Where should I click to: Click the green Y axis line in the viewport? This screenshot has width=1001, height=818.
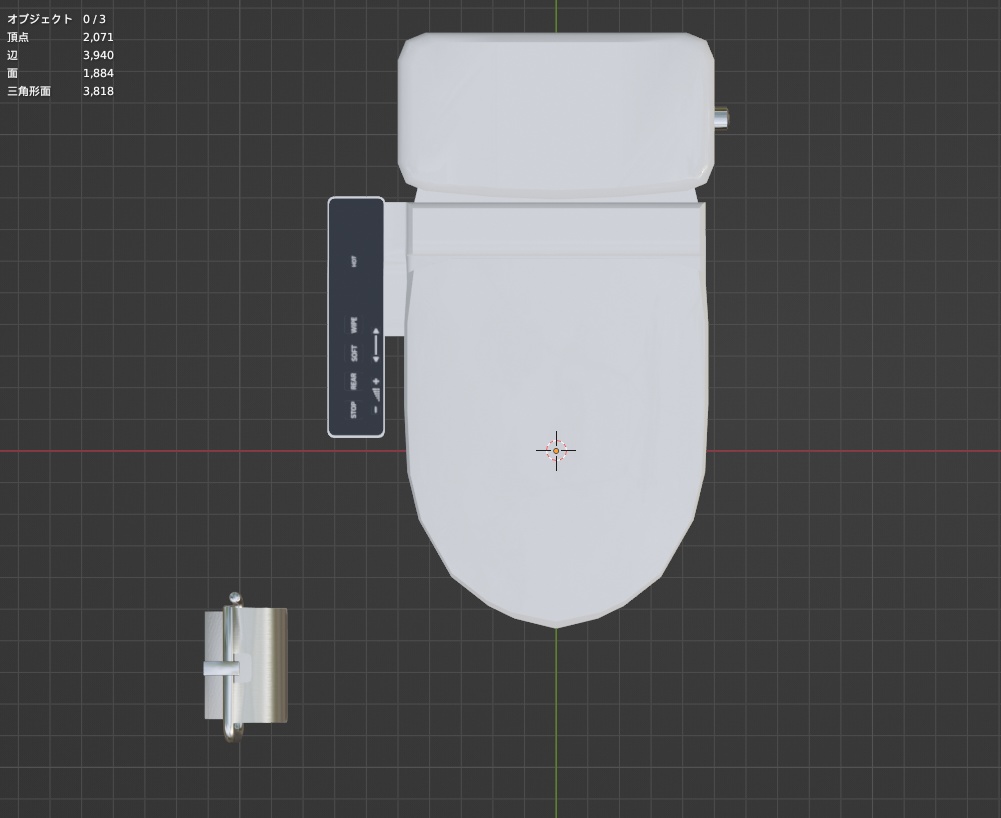[x=555, y=750]
